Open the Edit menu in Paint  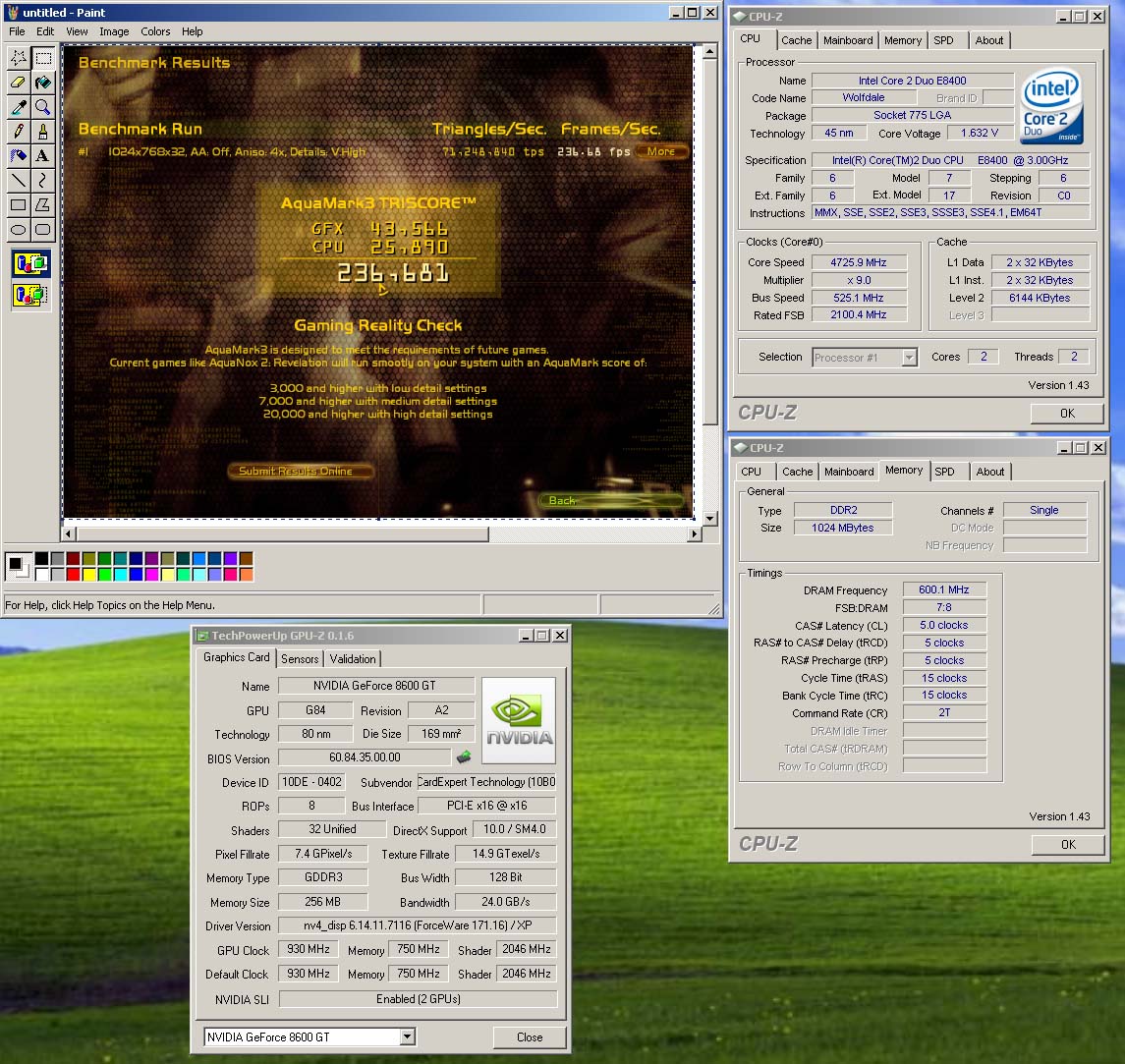pos(45,31)
